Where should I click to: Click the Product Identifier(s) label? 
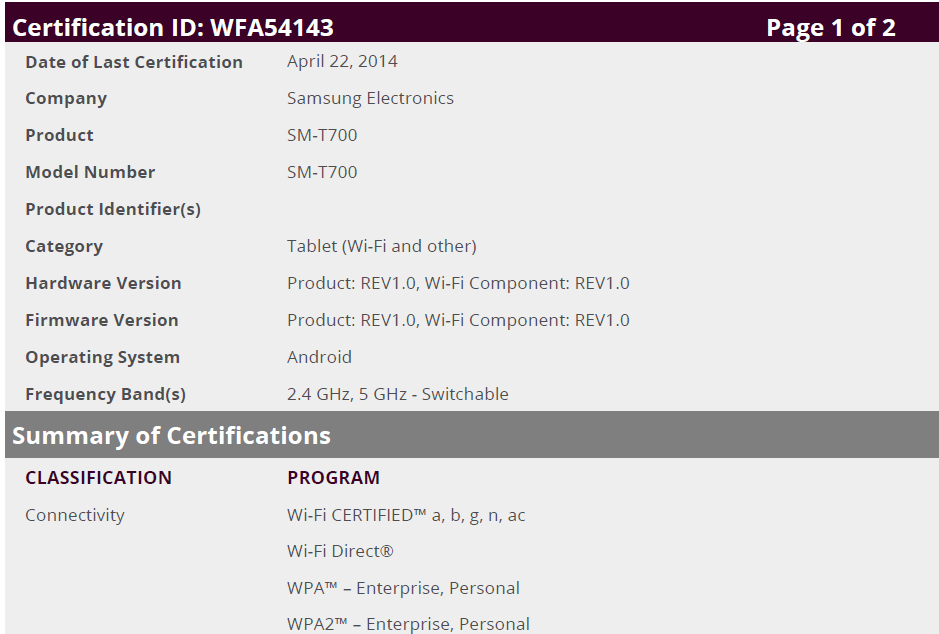(x=113, y=209)
